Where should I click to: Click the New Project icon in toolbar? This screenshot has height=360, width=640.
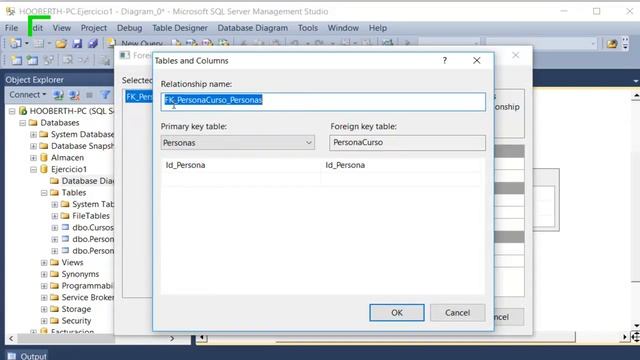tap(16, 43)
